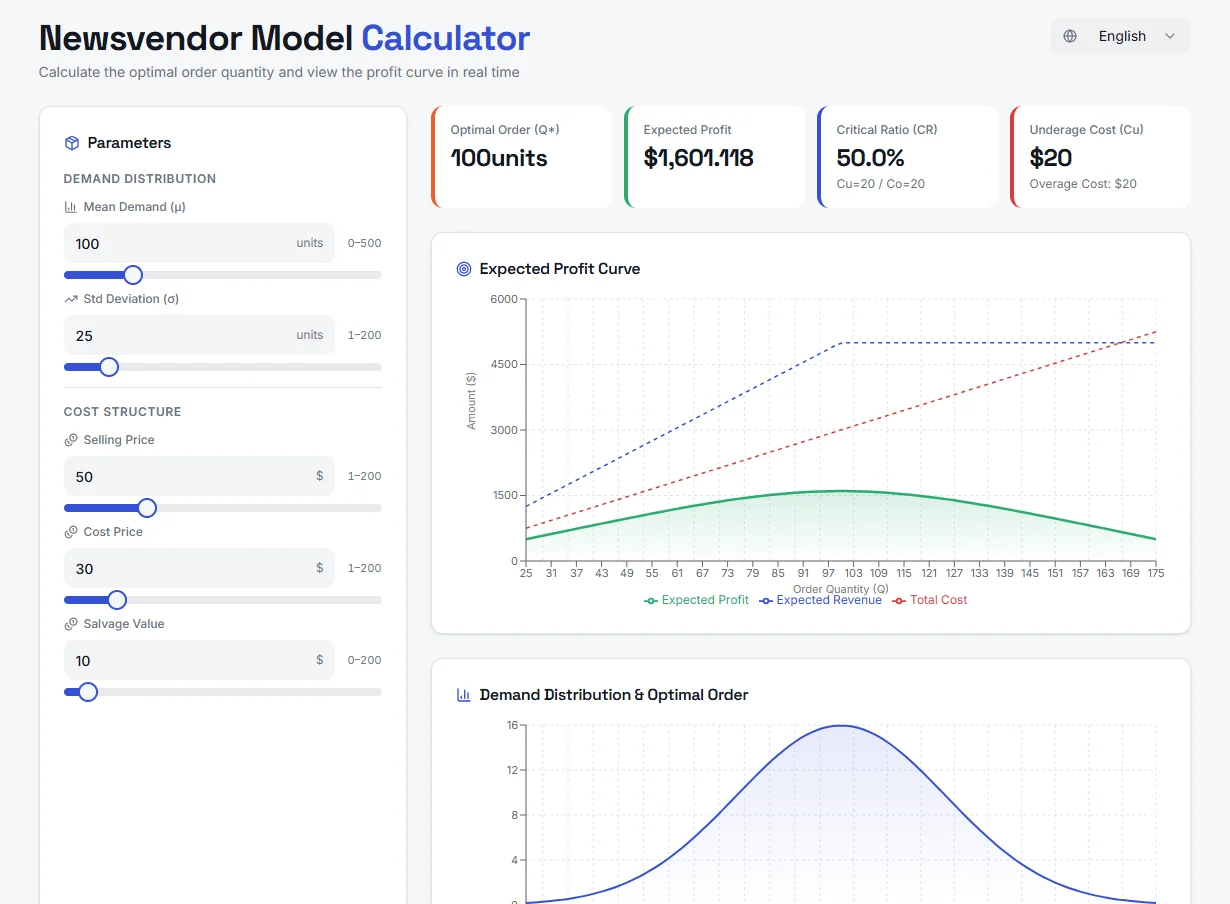Click the Cost Price slider handle
Screen dimensions: 1230x904
coord(116,600)
